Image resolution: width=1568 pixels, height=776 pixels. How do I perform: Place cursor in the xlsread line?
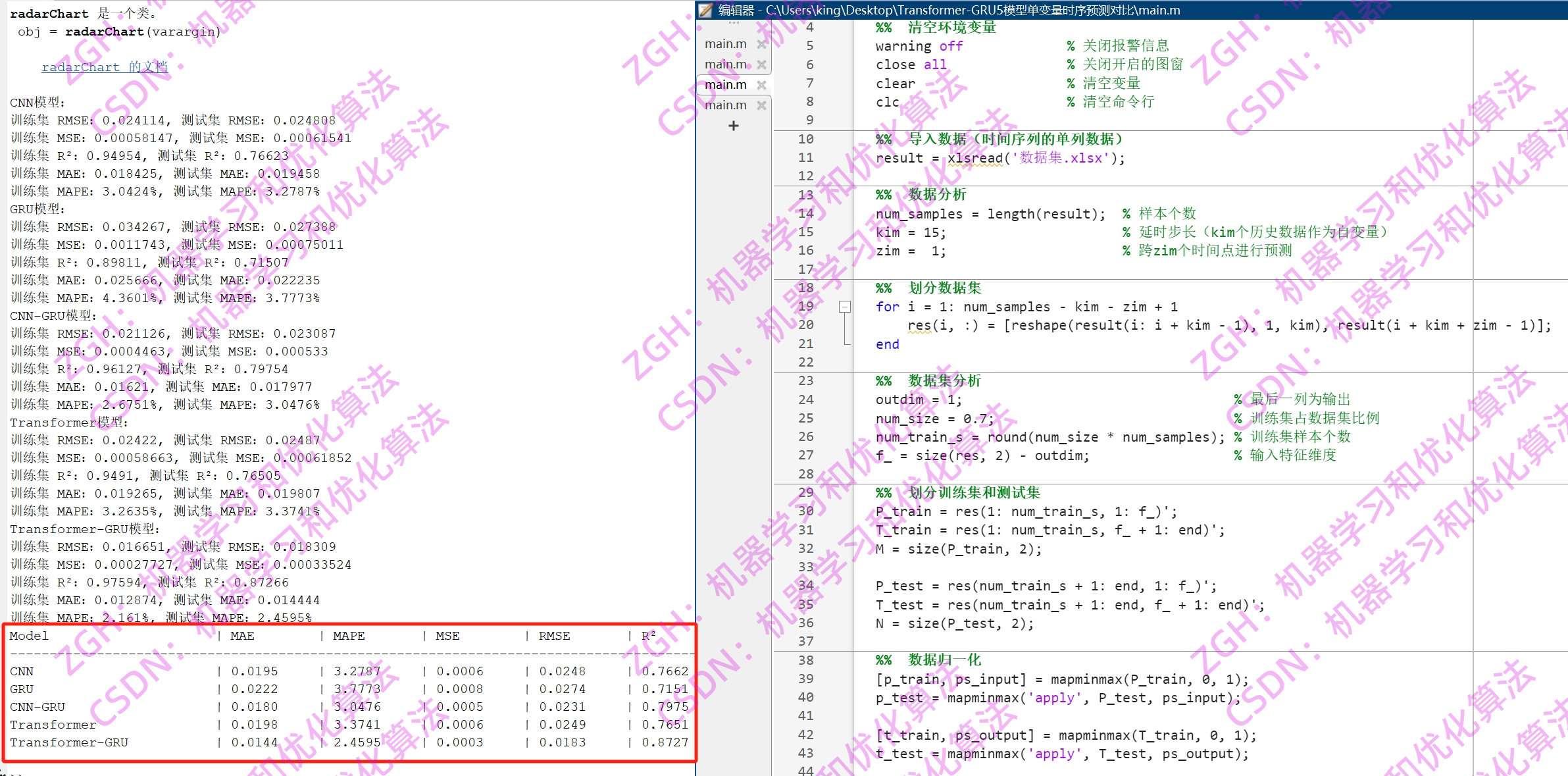pyautogui.click(x=987, y=158)
